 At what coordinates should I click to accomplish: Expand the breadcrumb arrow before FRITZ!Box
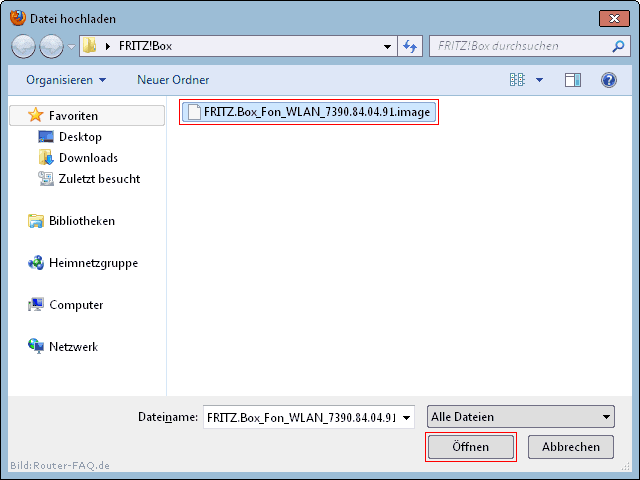pos(108,46)
